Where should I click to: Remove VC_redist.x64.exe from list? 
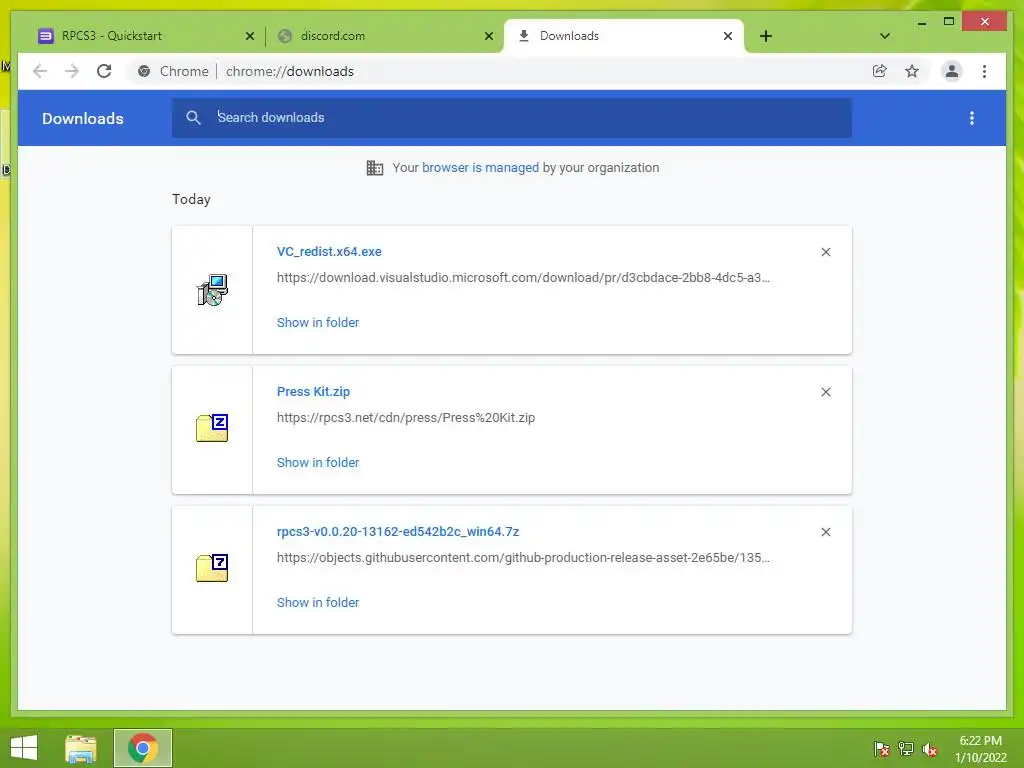(825, 252)
